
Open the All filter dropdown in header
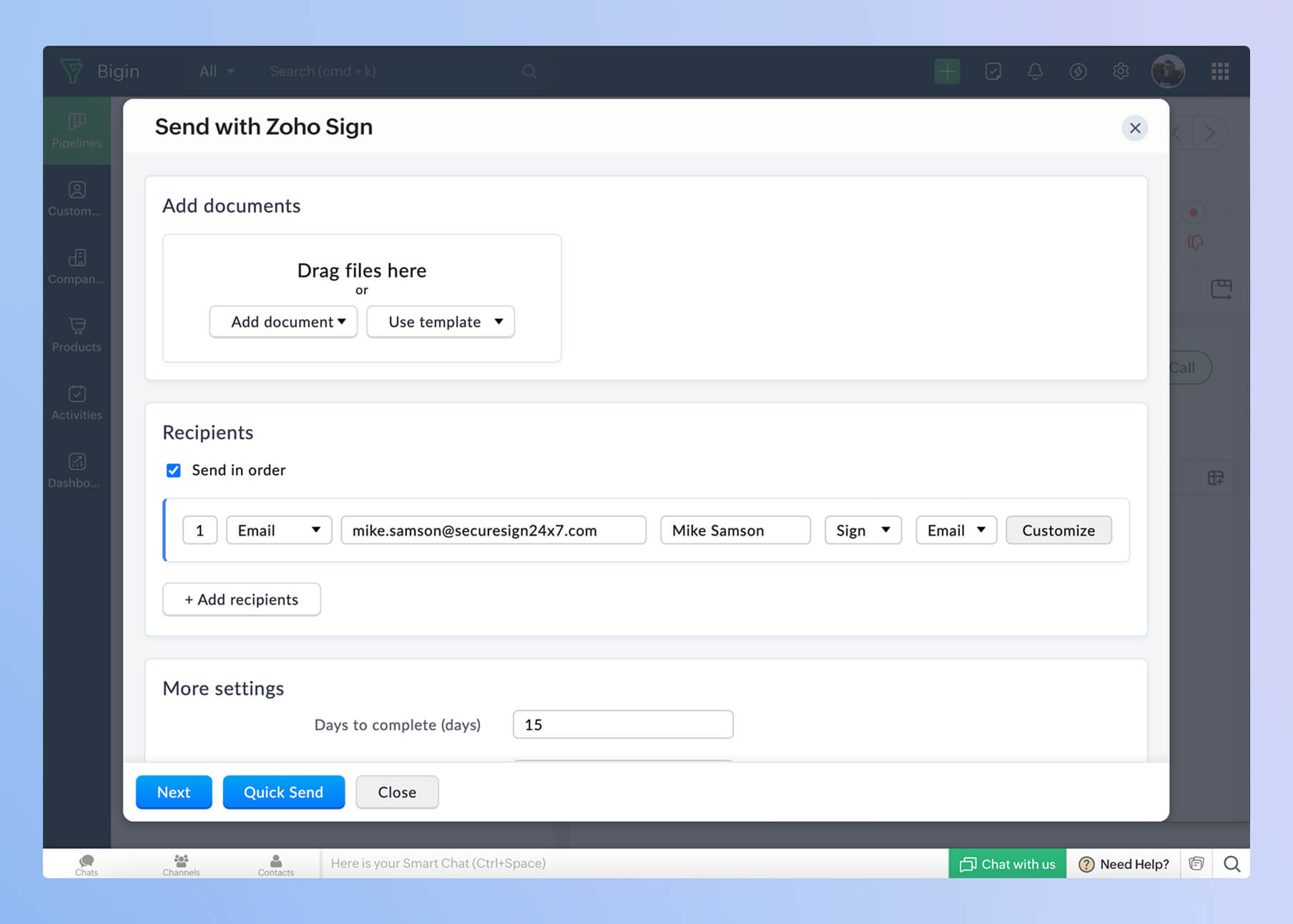(x=217, y=71)
